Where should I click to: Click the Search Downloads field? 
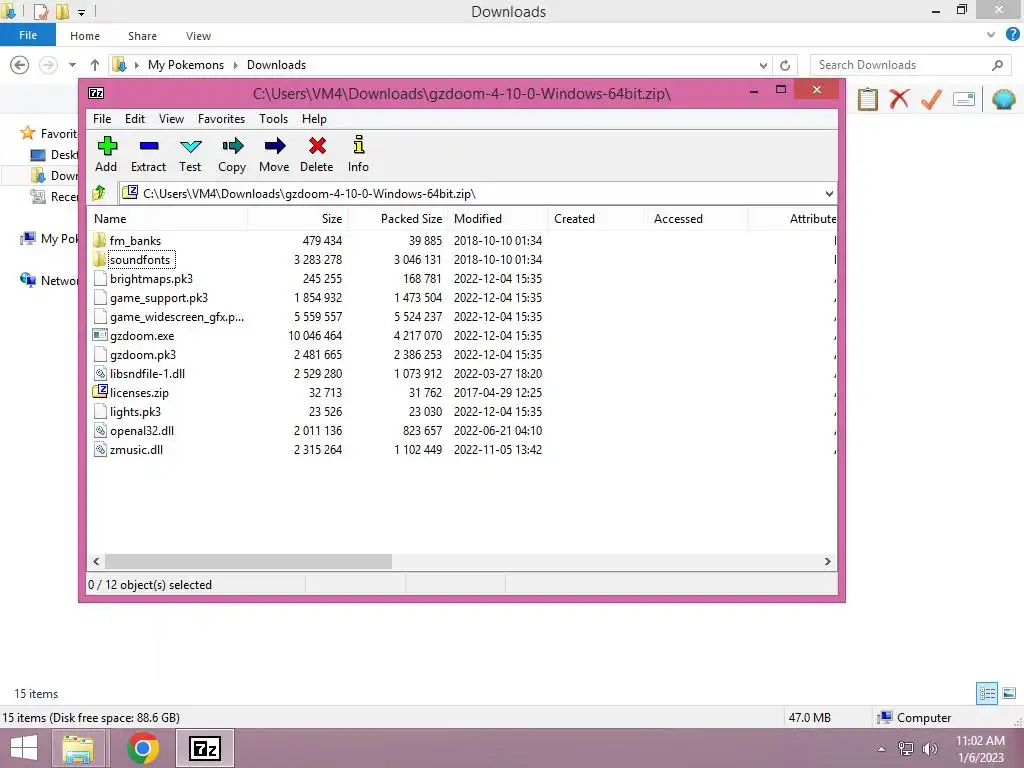(x=908, y=65)
